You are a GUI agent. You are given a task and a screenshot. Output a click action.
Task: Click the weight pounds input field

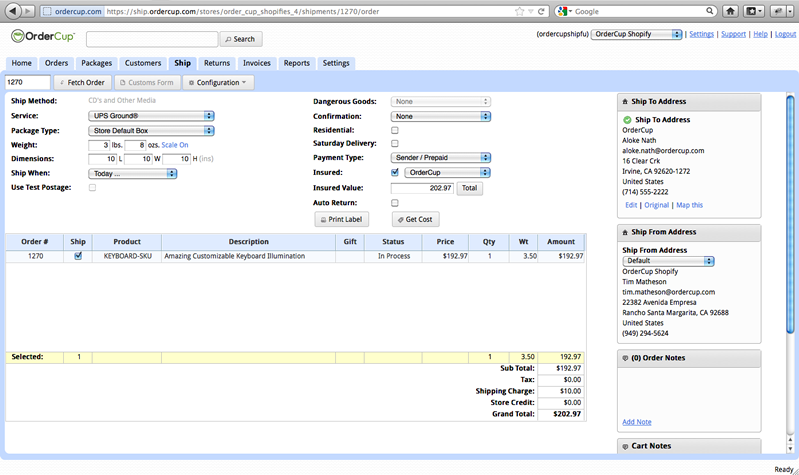pyautogui.click(x=99, y=145)
